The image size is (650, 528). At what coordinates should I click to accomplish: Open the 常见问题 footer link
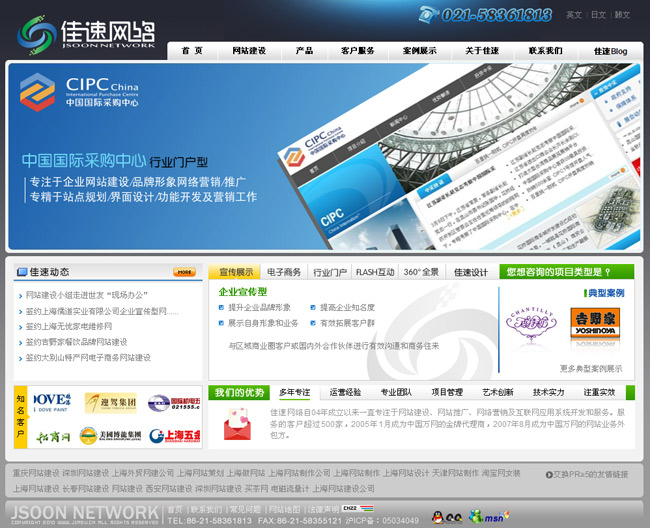pos(245,509)
